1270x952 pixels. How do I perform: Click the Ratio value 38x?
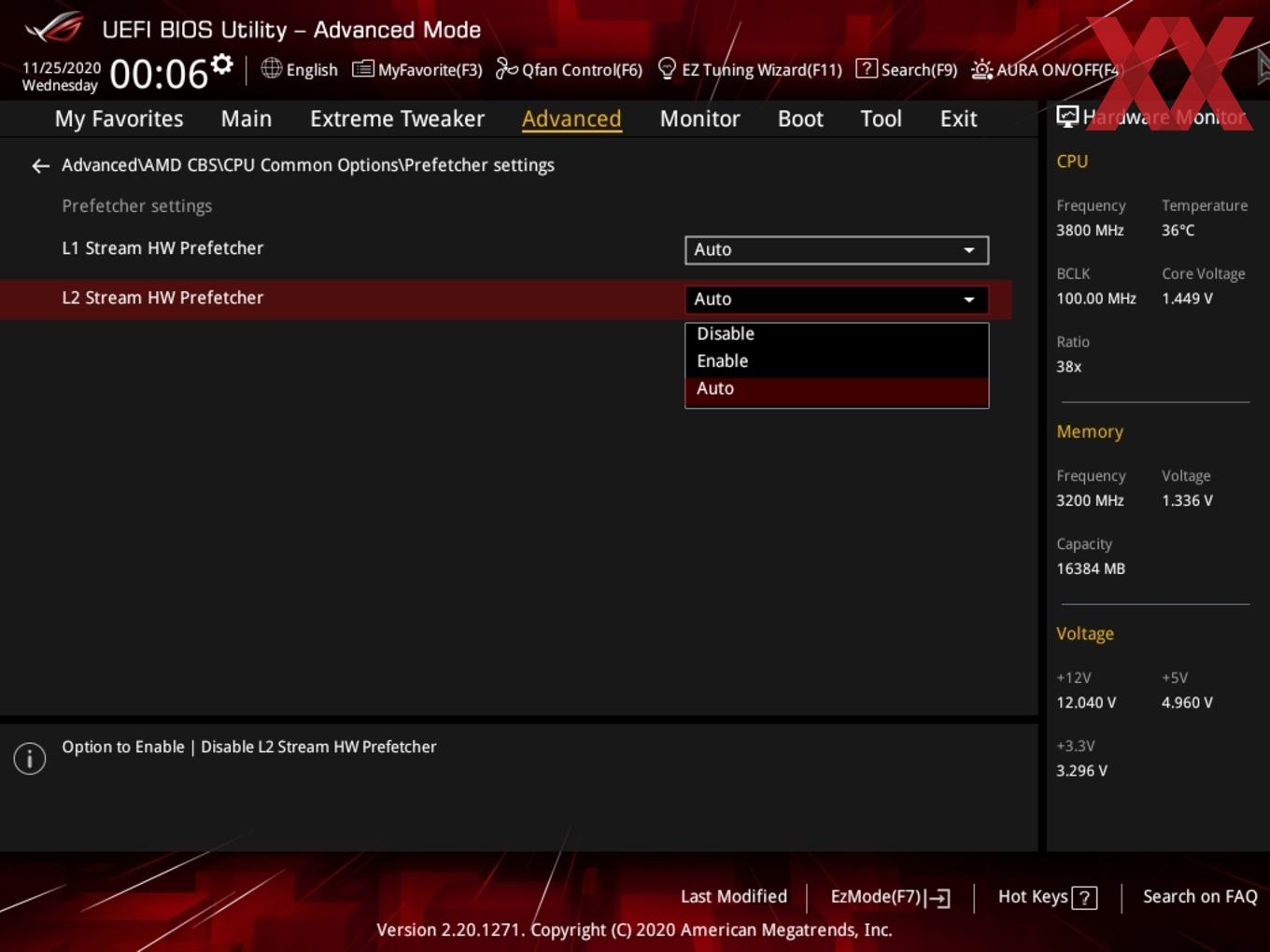(x=1068, y=367)
